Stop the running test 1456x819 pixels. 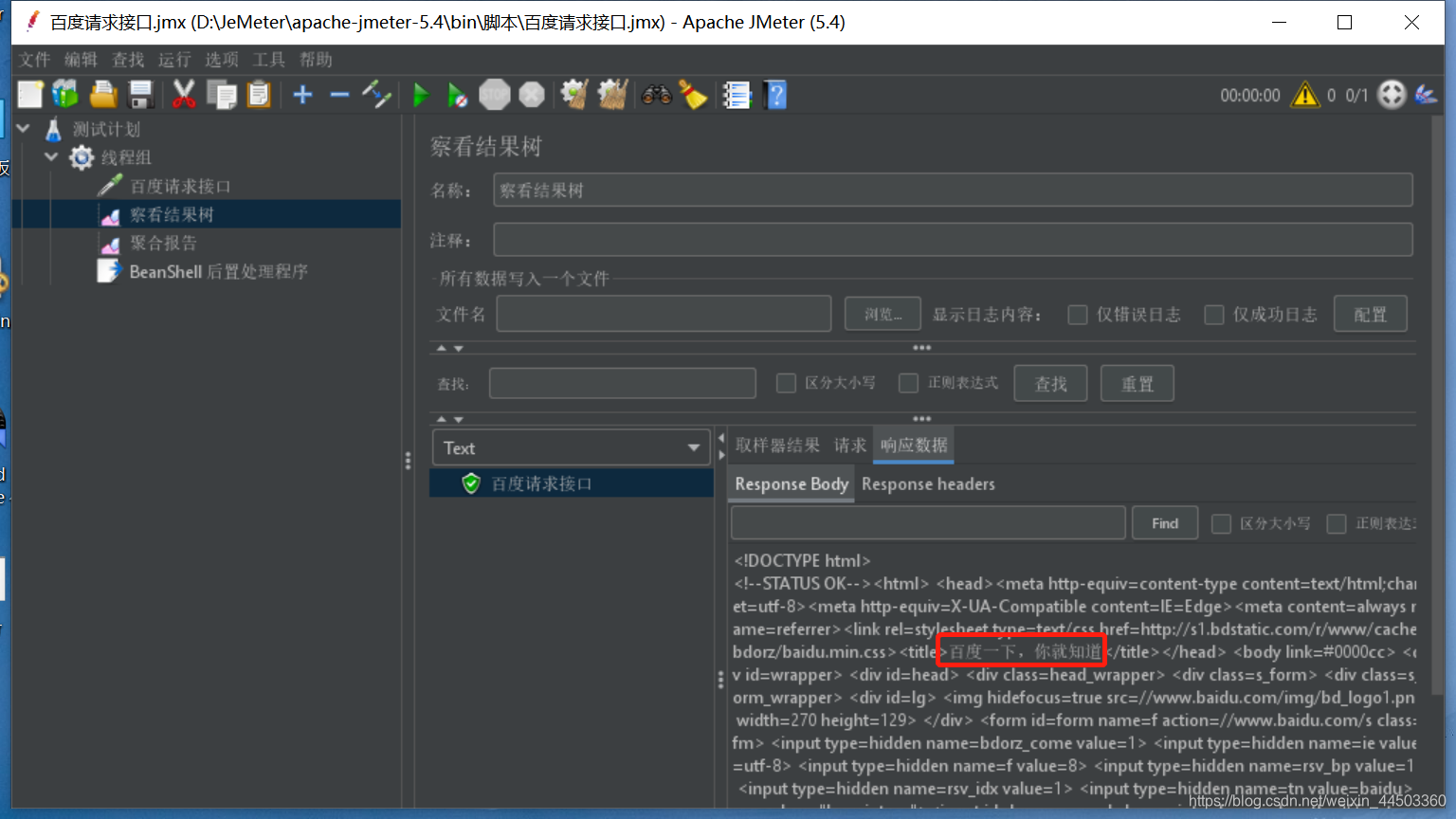[495, 95]
